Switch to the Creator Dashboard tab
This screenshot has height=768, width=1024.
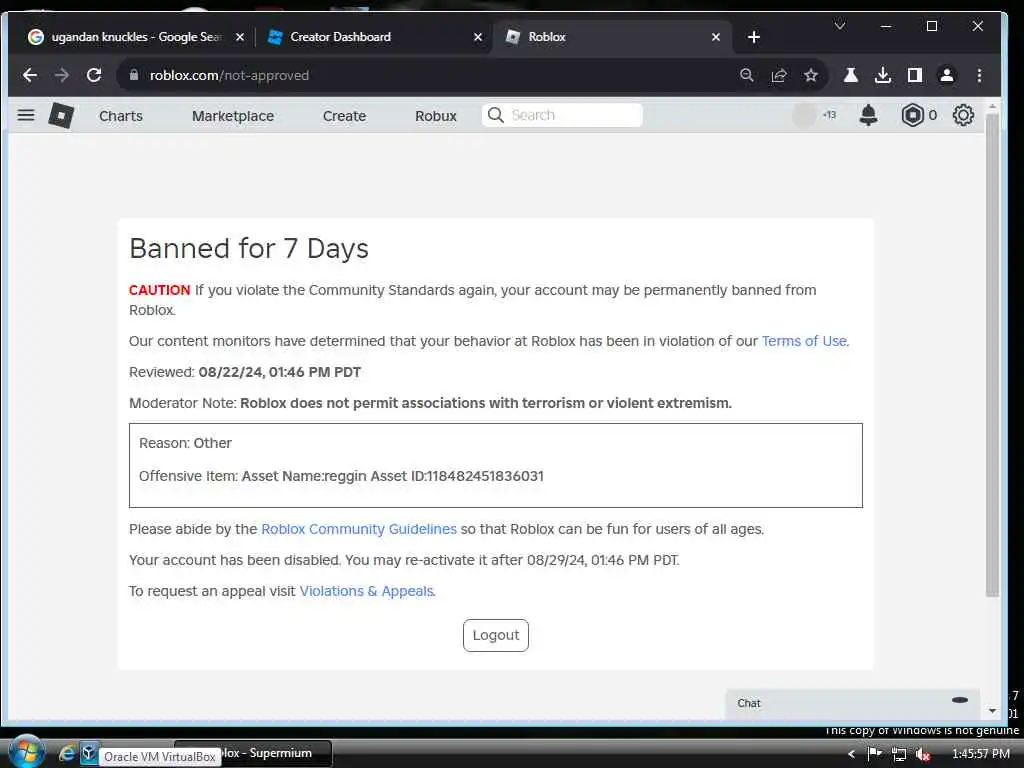click(372, 37)
